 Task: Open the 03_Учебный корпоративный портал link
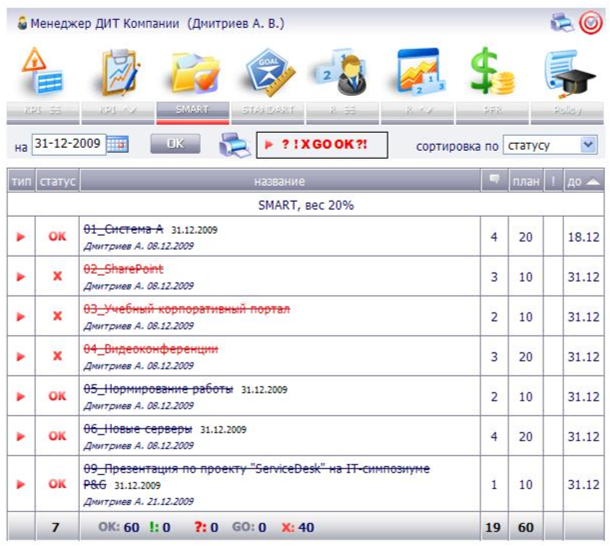click(187, 309)
